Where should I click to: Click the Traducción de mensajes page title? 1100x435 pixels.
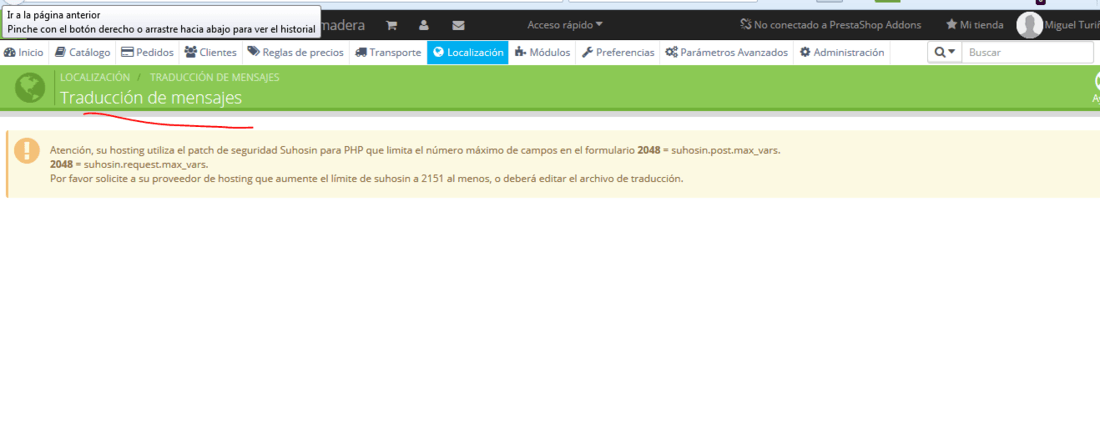click(x=151, y=98)
